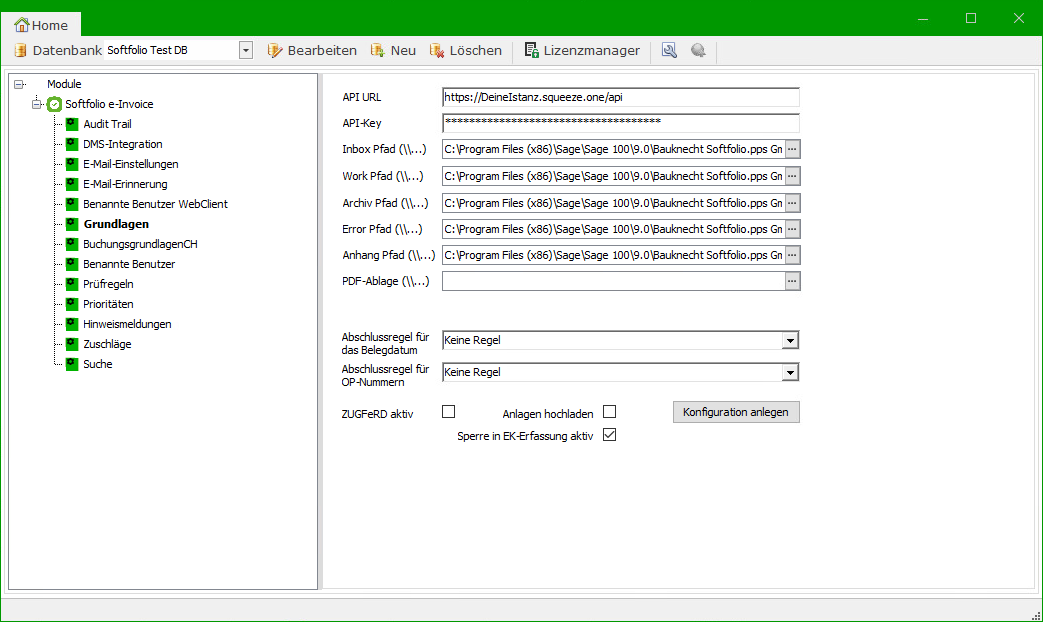Click the grey globe icon in toolbar
This screenshot has width=1043, height=622.
pyautogui.click(x=698, y=50)
